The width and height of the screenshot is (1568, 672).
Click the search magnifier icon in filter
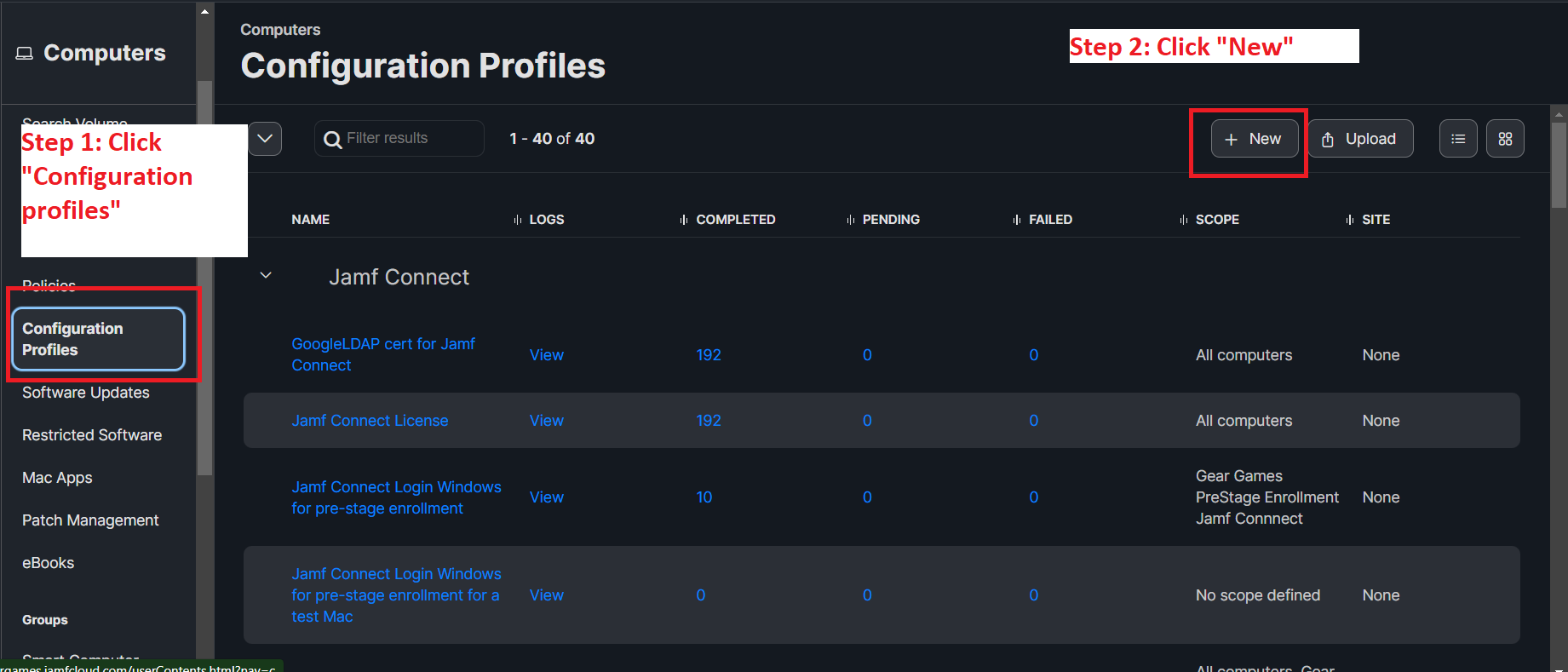[333, 139]
